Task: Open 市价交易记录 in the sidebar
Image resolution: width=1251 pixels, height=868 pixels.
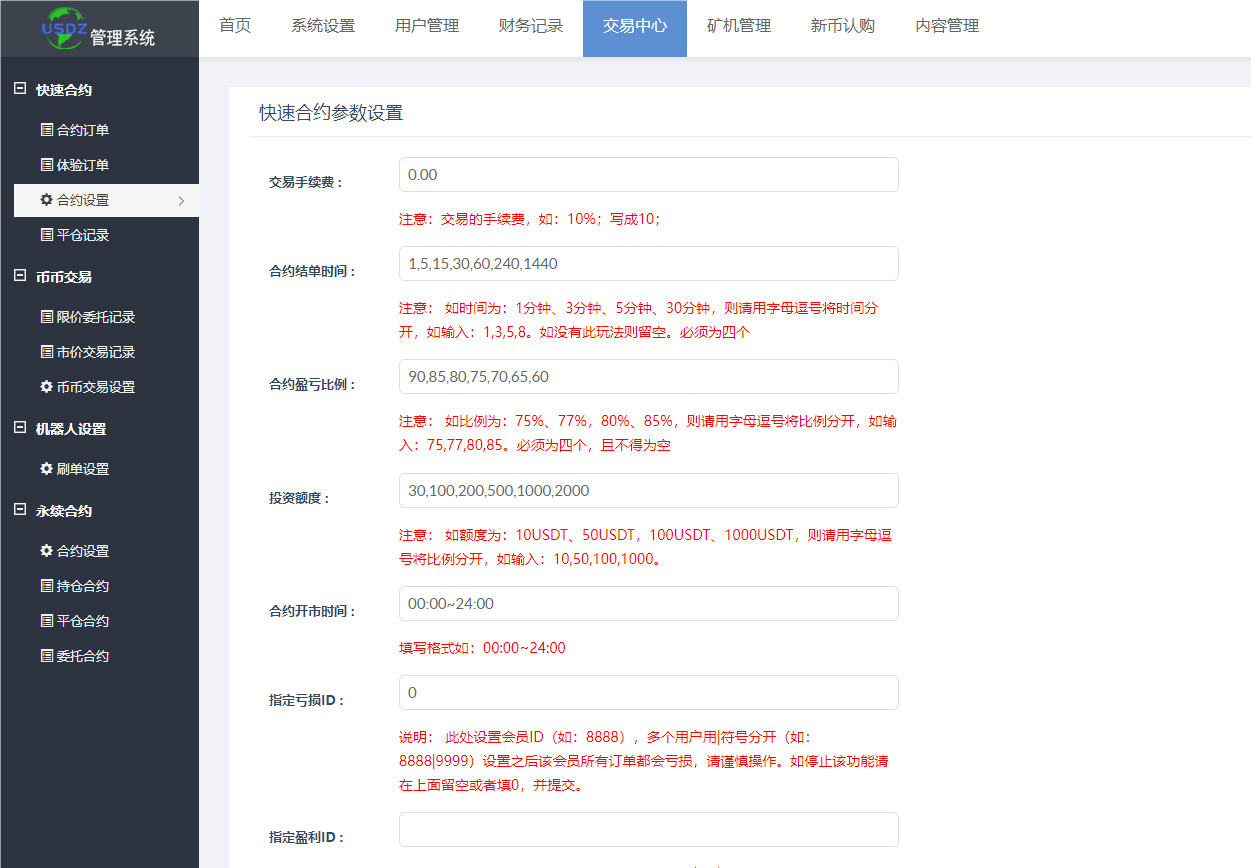Action: [x=96, y=352]
